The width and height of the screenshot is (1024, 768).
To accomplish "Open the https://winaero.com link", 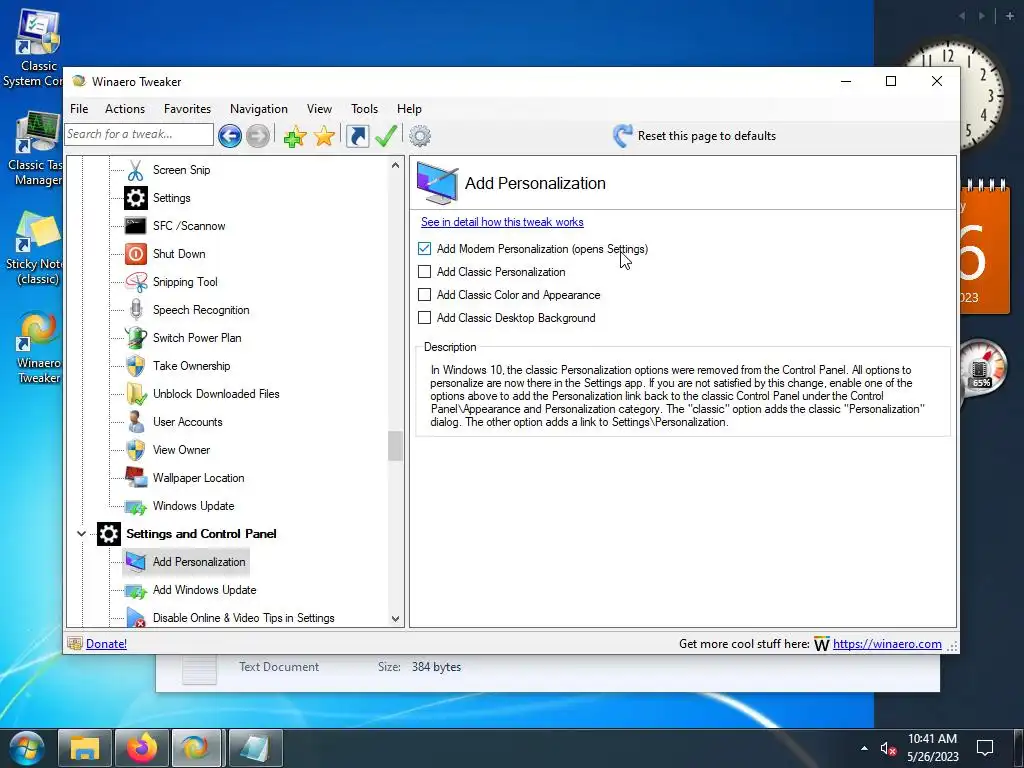I will pos(887,644).
